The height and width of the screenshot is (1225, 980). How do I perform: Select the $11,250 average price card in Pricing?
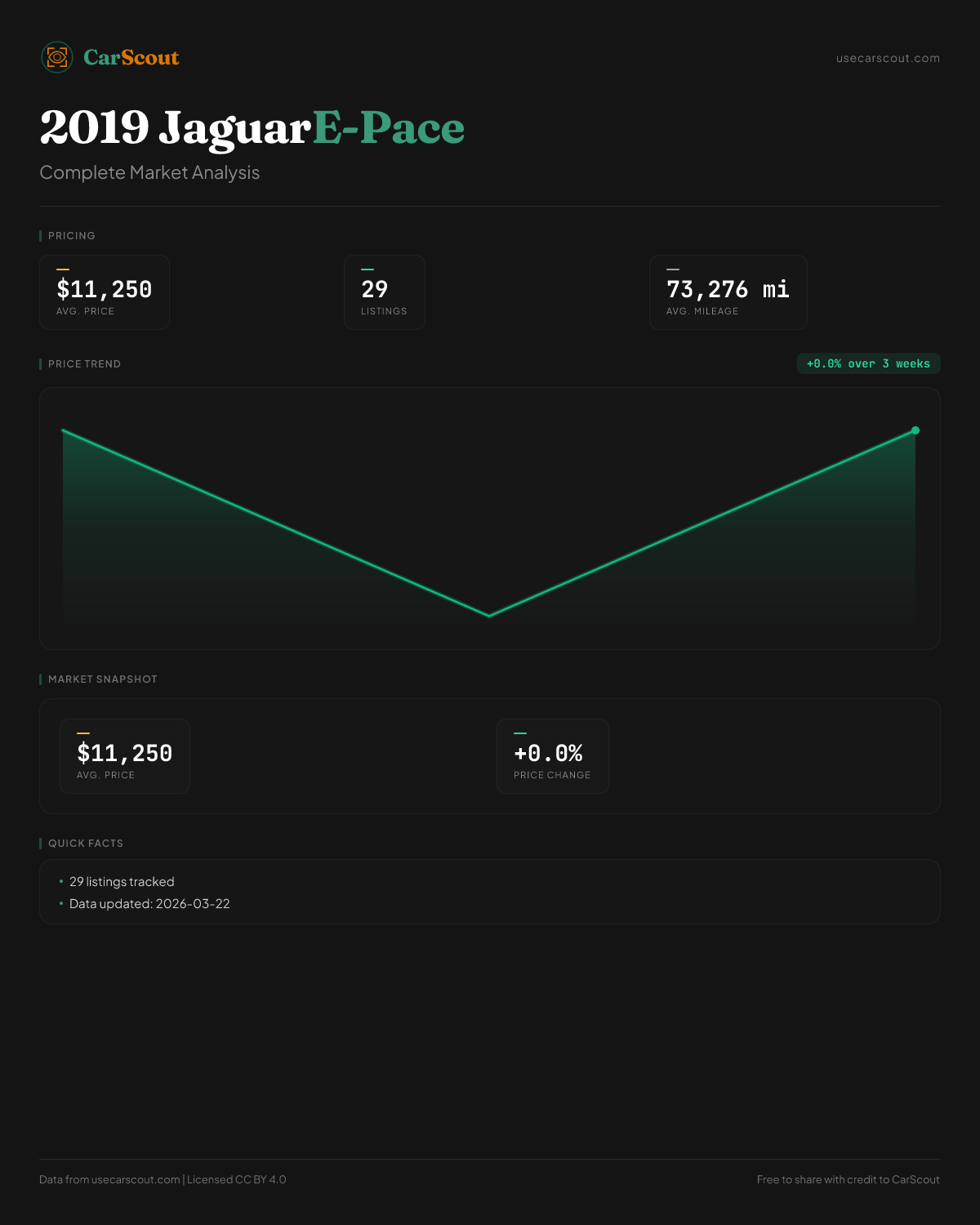pos(105,292)
